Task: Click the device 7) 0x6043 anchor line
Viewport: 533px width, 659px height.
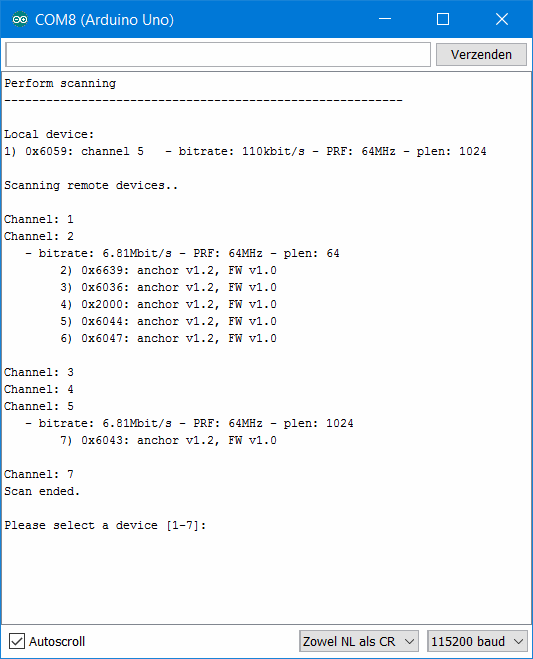Action: coord(168,440)
